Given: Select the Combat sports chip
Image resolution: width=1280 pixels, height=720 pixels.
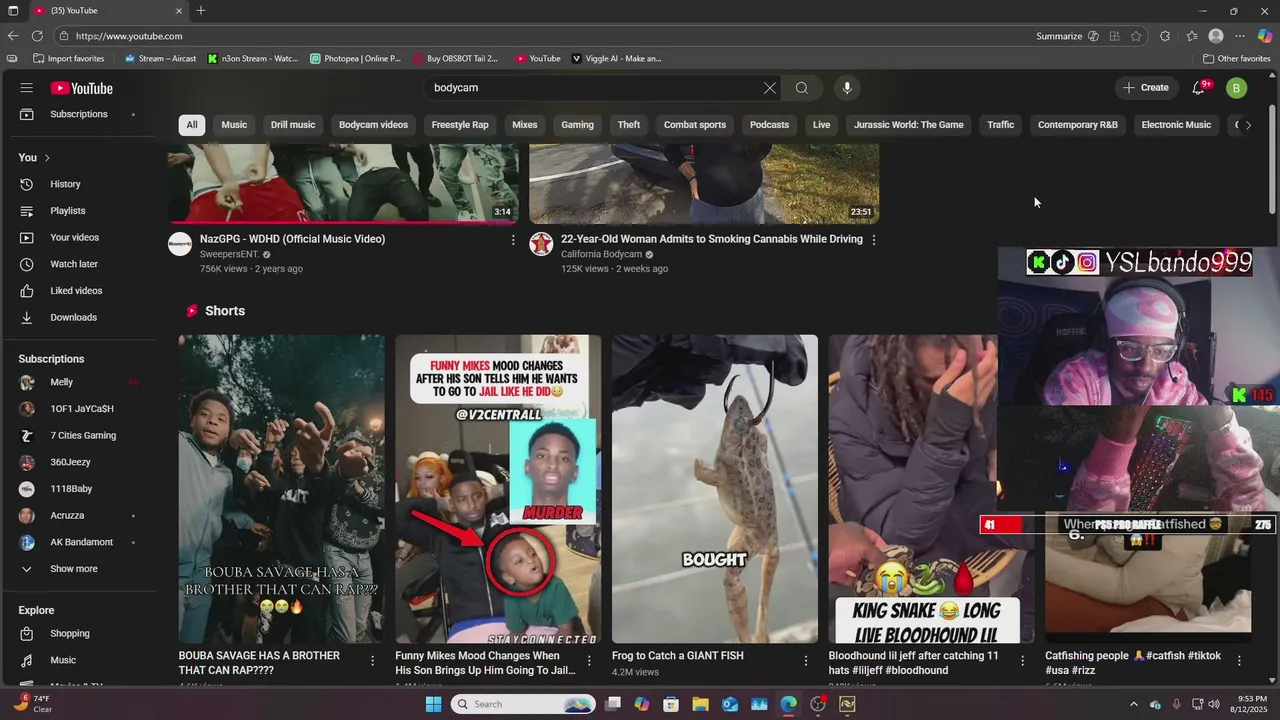Looking at the screenshot, I should 695,125.
